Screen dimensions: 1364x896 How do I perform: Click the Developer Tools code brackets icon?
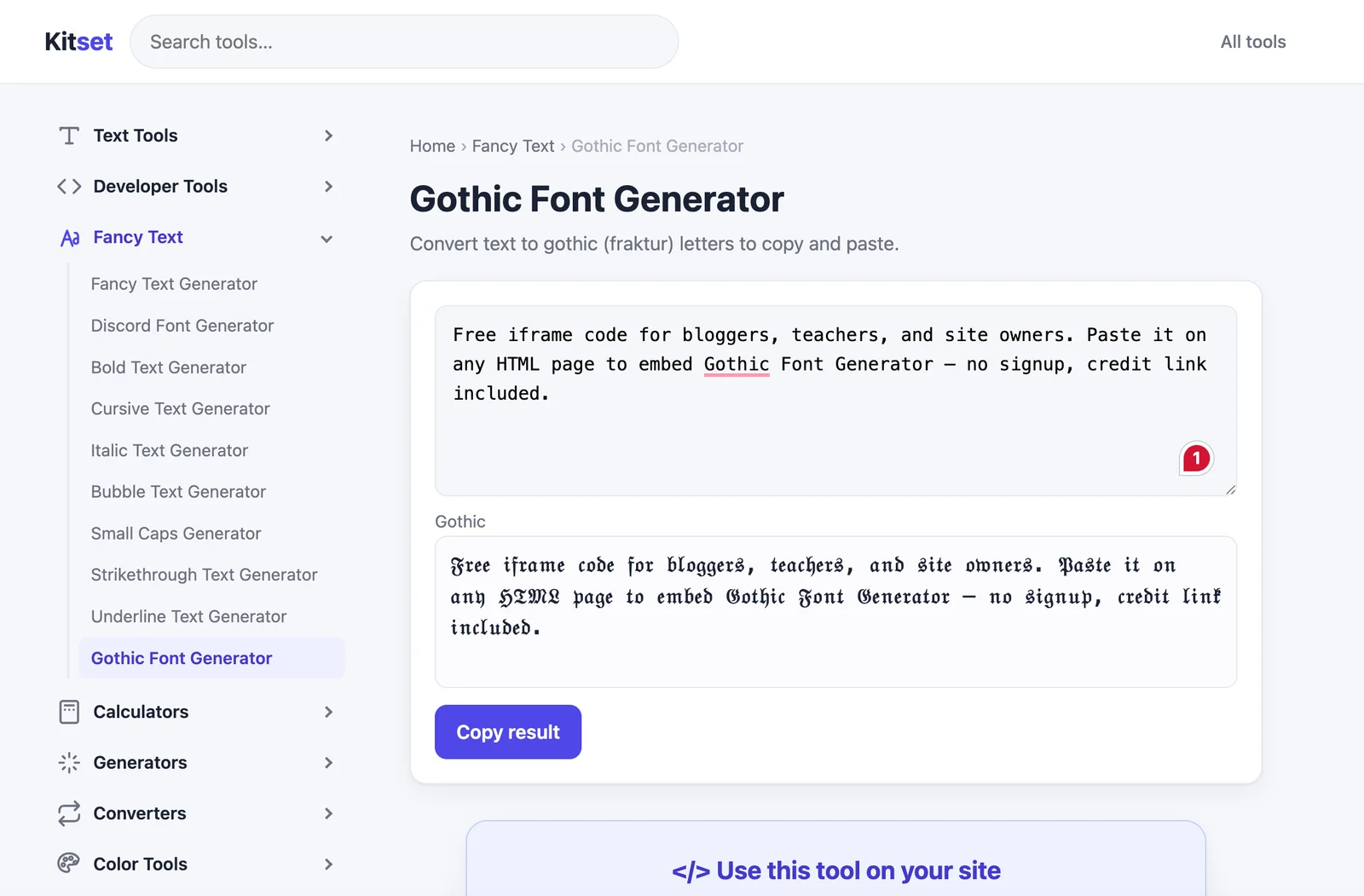[x=69, y=187]
